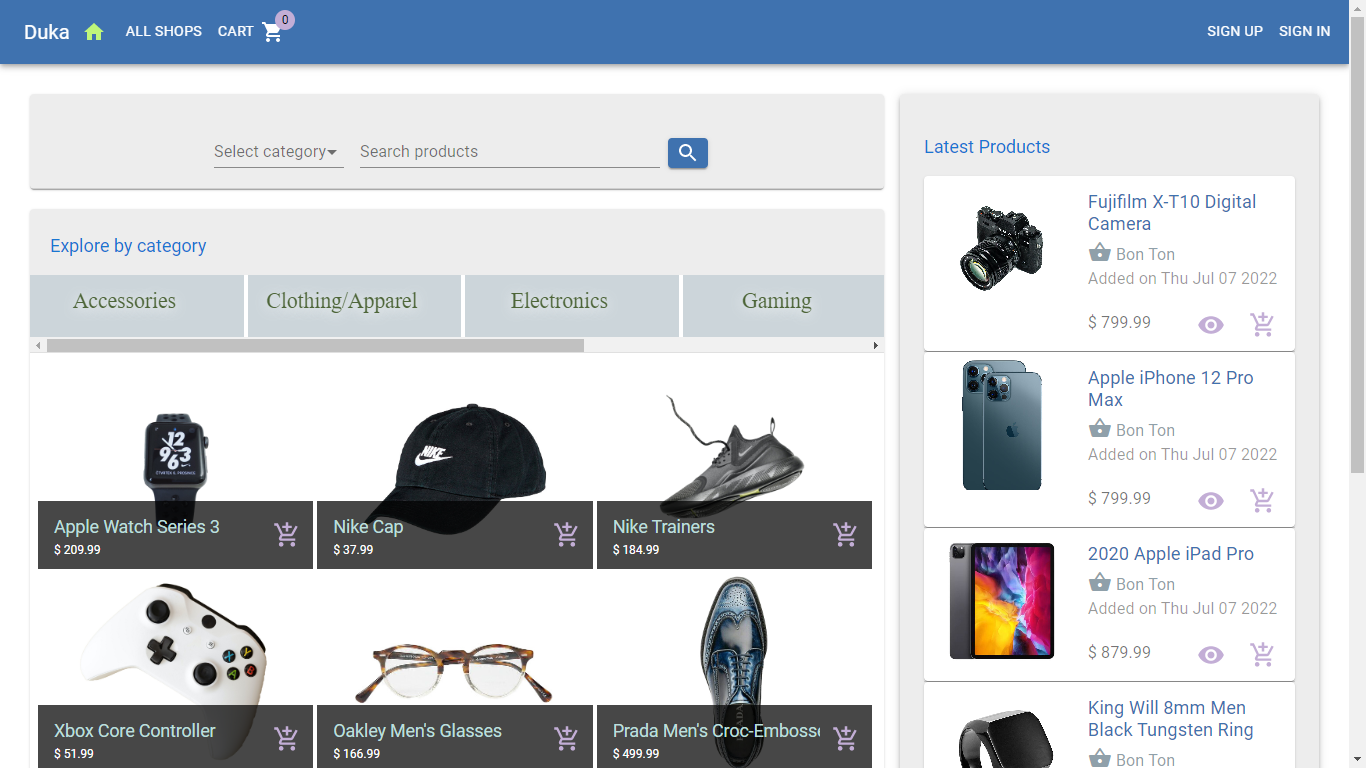
Task: Click category scrollbar right arrow
Action: [x=876, y=345]
